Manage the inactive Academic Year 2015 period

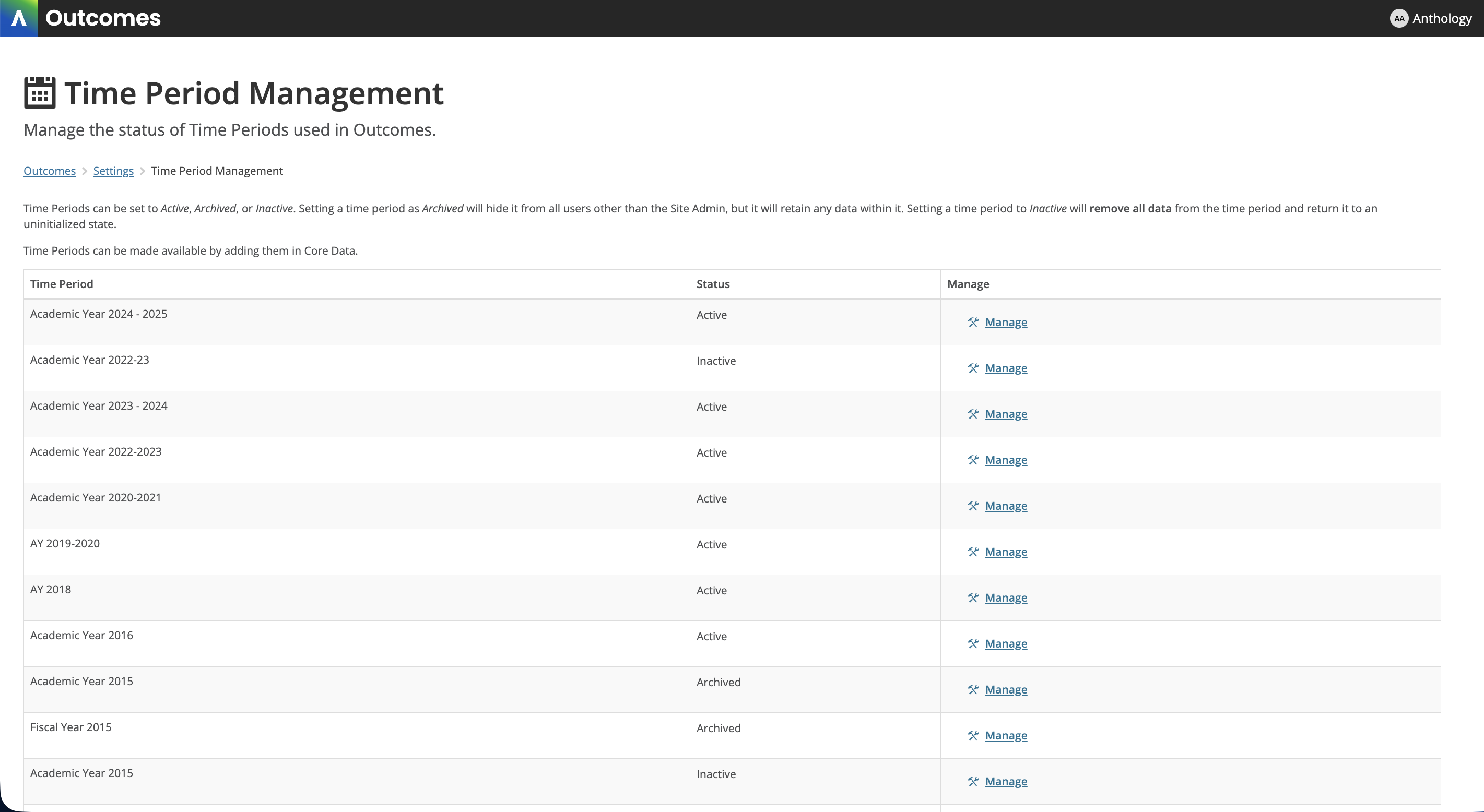[1006, 782]
